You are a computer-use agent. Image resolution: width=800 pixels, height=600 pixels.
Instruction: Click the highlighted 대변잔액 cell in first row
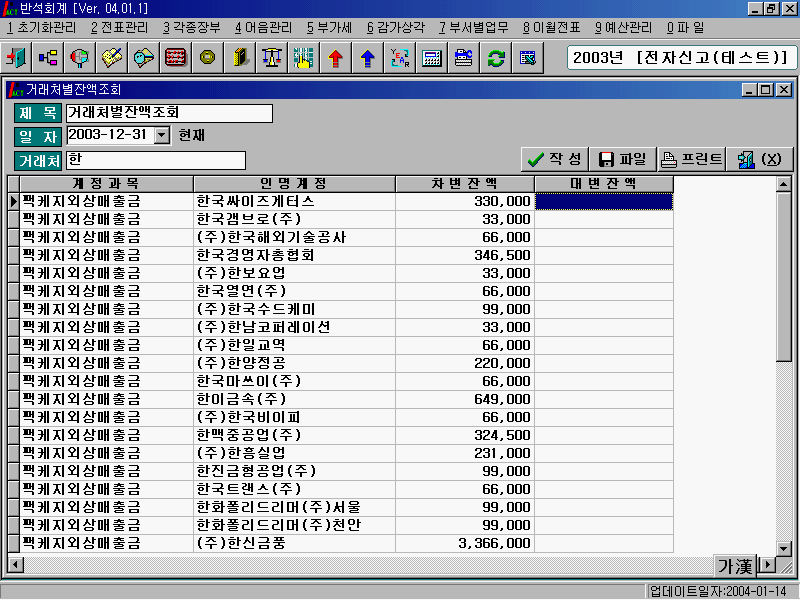[x=604, y=202]
